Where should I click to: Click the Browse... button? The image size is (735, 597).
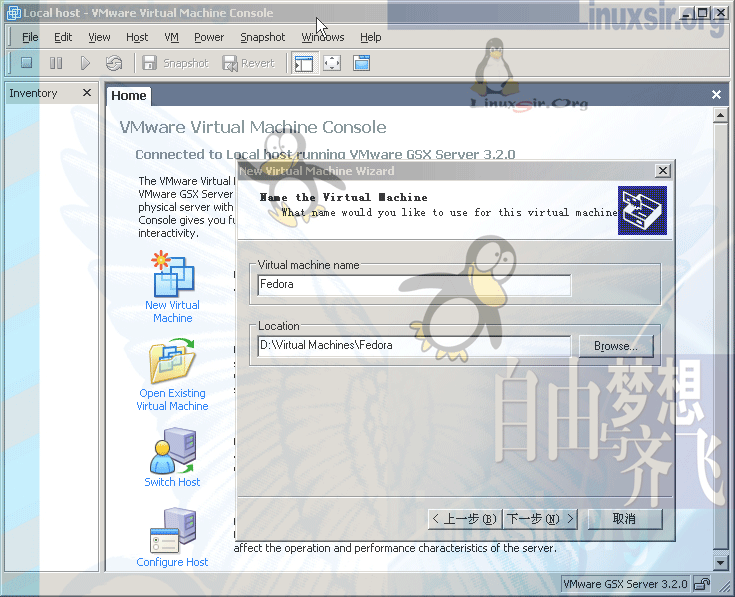pyautogui.click(x=616, y=346)
